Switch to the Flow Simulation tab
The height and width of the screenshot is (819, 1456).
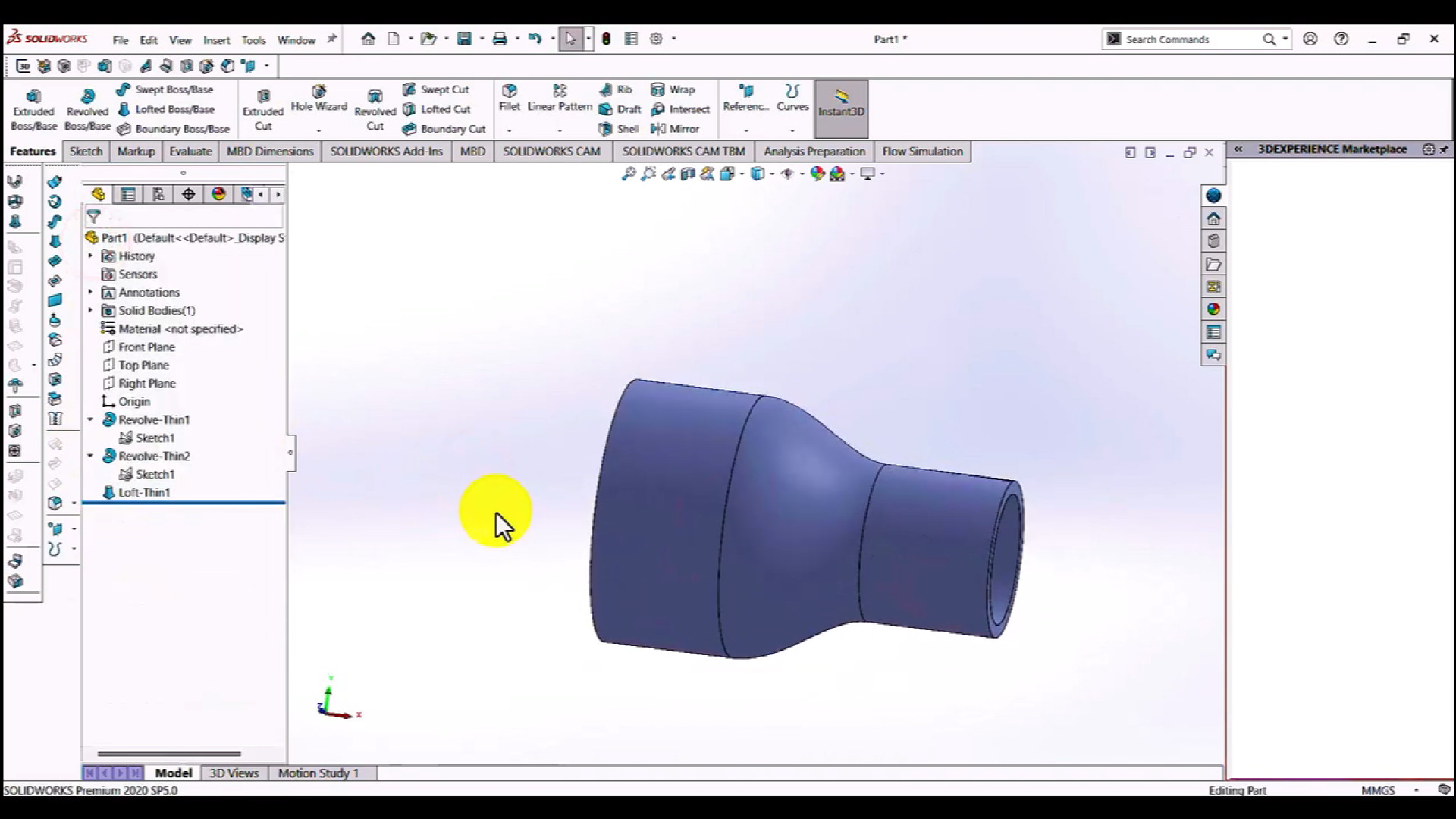[x=922, y=152]
